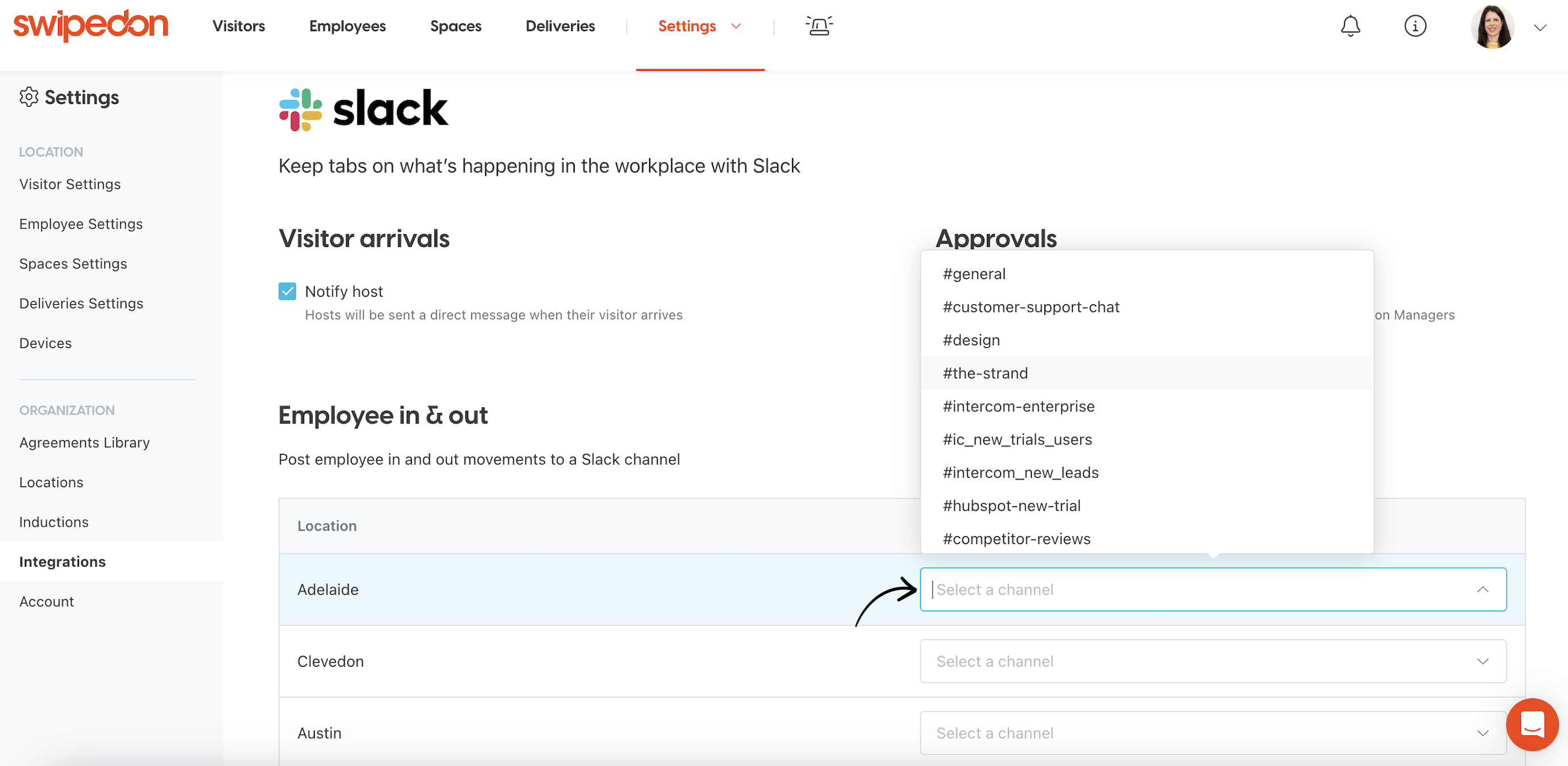Click the Austin location label
Viewport: 1568px width, 766px height.
319,733
